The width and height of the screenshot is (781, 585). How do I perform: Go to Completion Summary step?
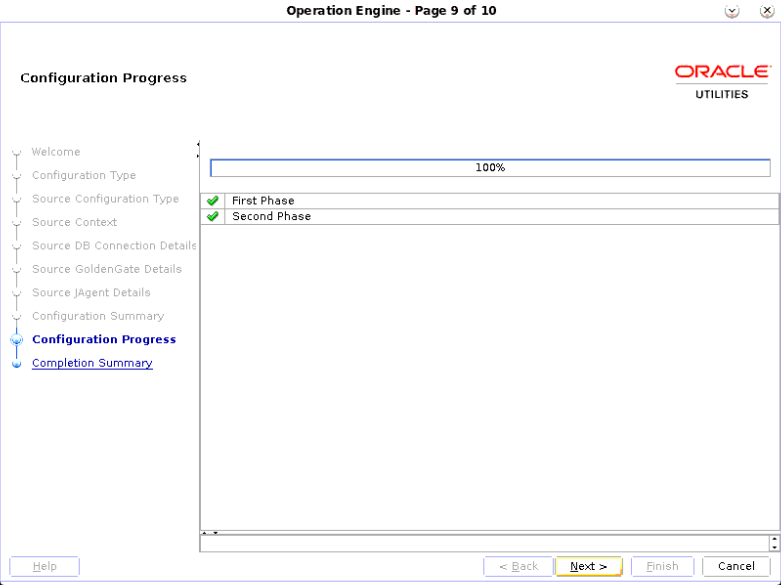point(92,363)
